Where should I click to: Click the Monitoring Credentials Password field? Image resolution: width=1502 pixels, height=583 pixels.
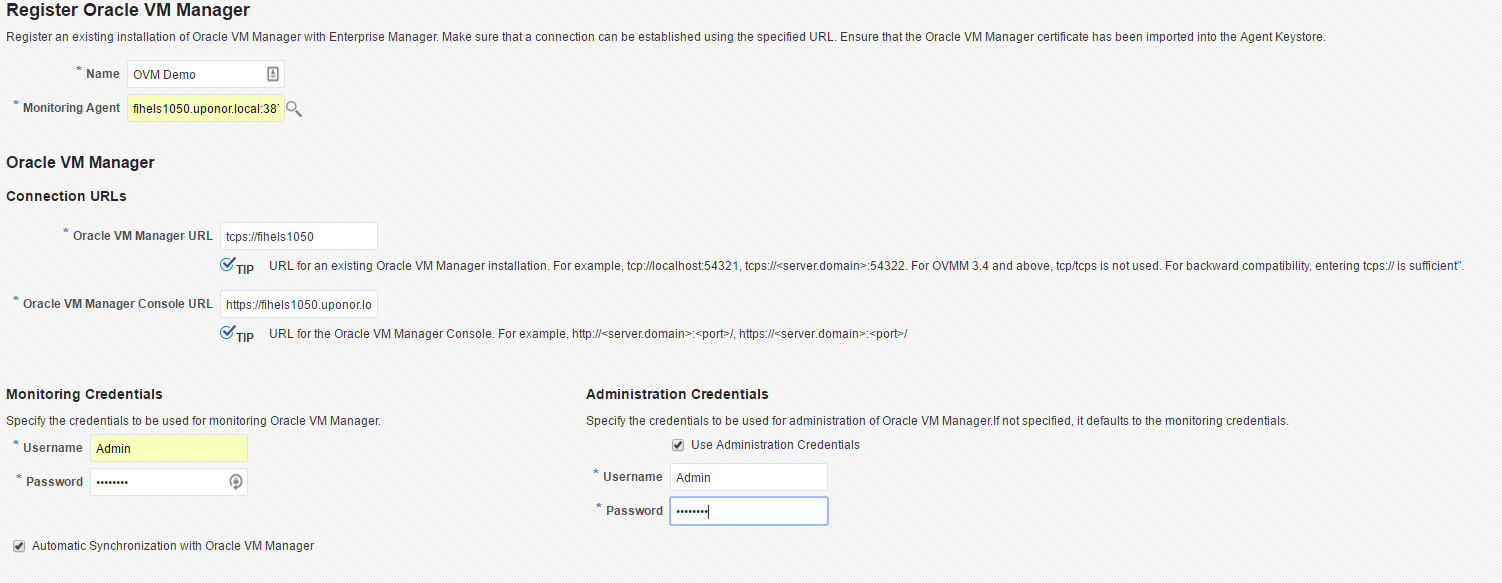pos(169,482)
